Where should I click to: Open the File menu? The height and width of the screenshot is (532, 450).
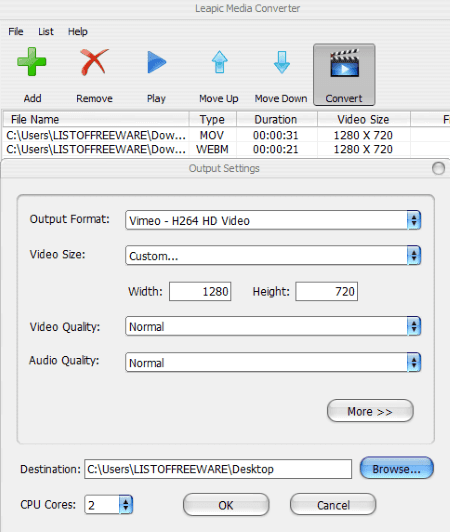16,32
